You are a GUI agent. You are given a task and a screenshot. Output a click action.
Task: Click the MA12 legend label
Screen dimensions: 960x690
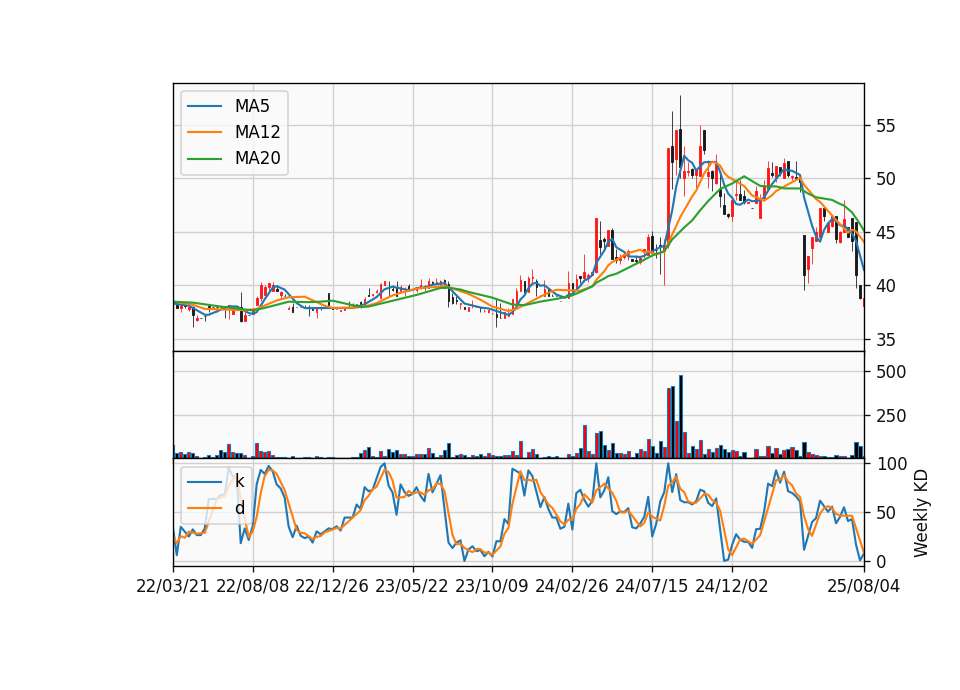tap(257, 132)
